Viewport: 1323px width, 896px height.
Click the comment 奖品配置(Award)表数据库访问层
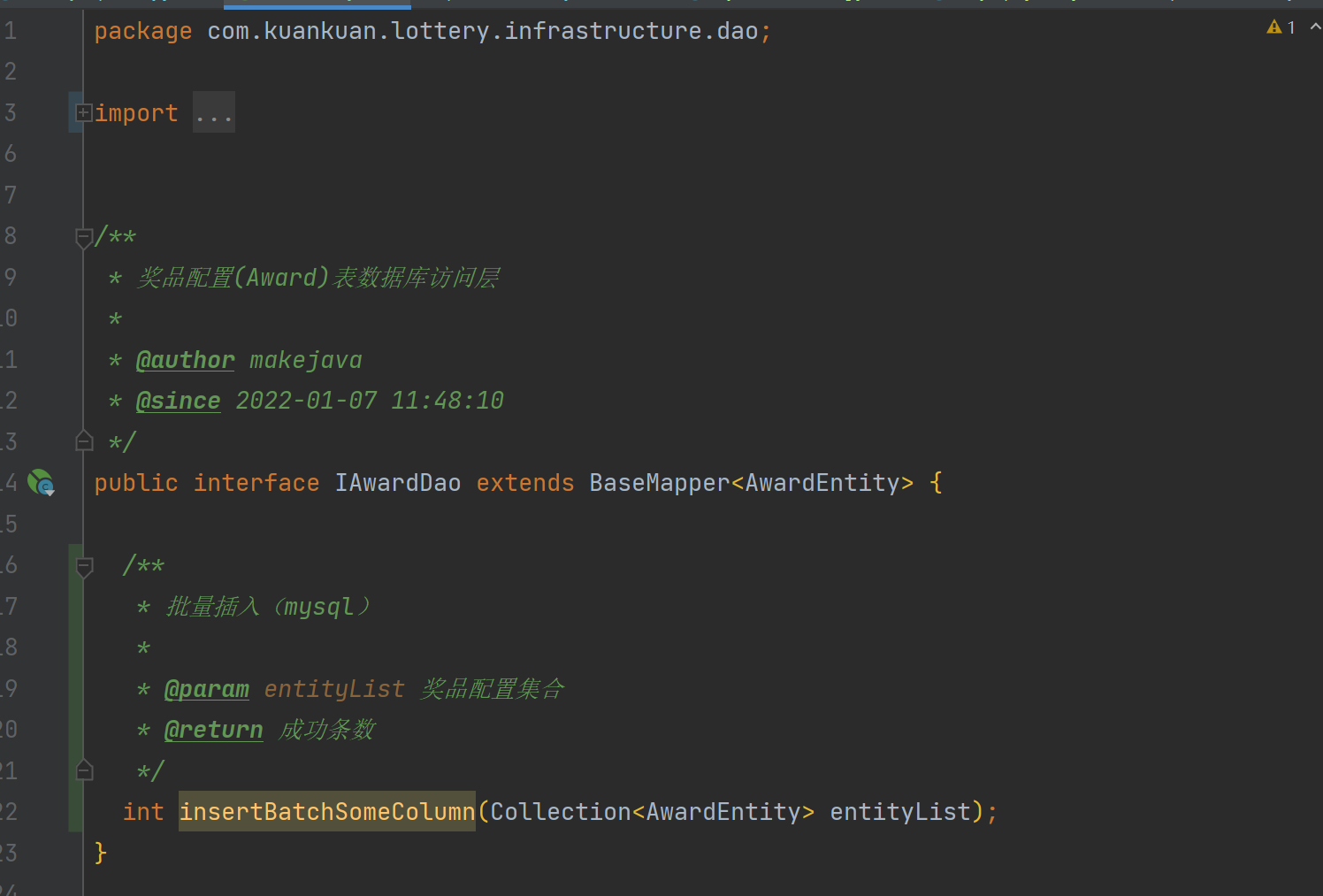click(318, 278)
